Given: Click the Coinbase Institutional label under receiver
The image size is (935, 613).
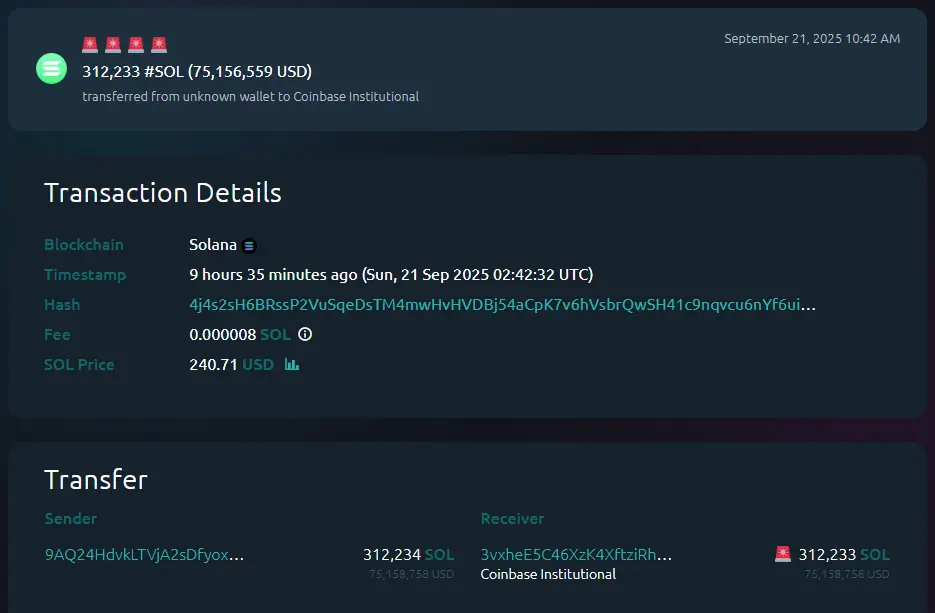Looking at the screenshot, I should tap(548, 574).
